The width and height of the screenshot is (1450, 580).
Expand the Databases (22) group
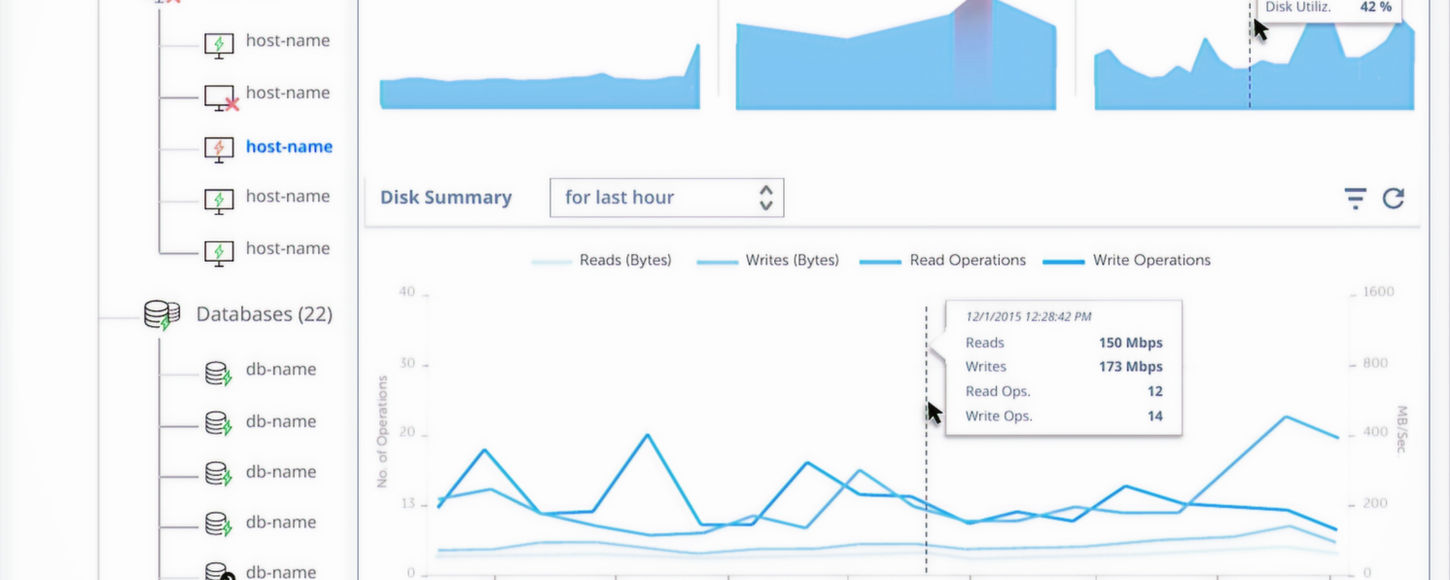[x=264, y=314]
